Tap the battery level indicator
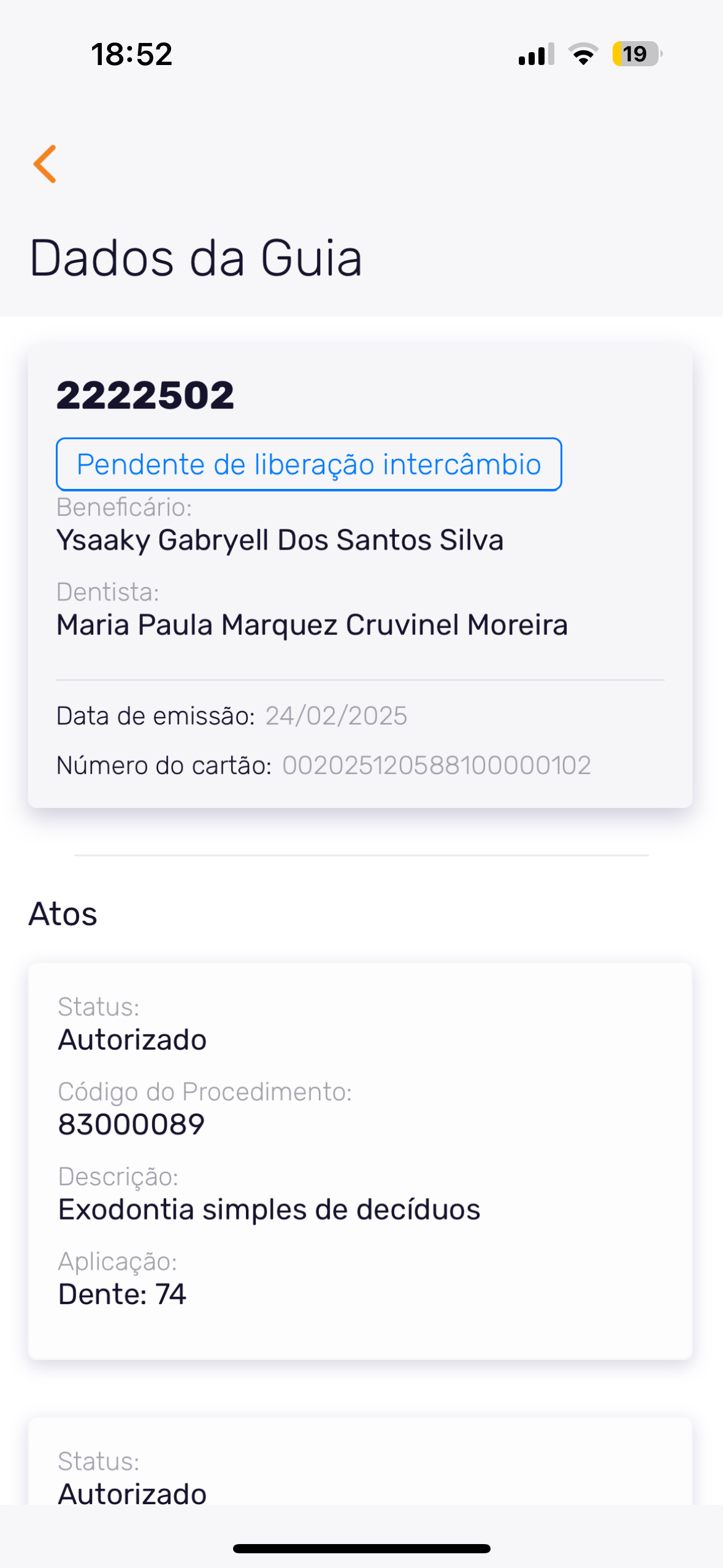Screen dimensions: 723x1568 (x=637, y=54)
